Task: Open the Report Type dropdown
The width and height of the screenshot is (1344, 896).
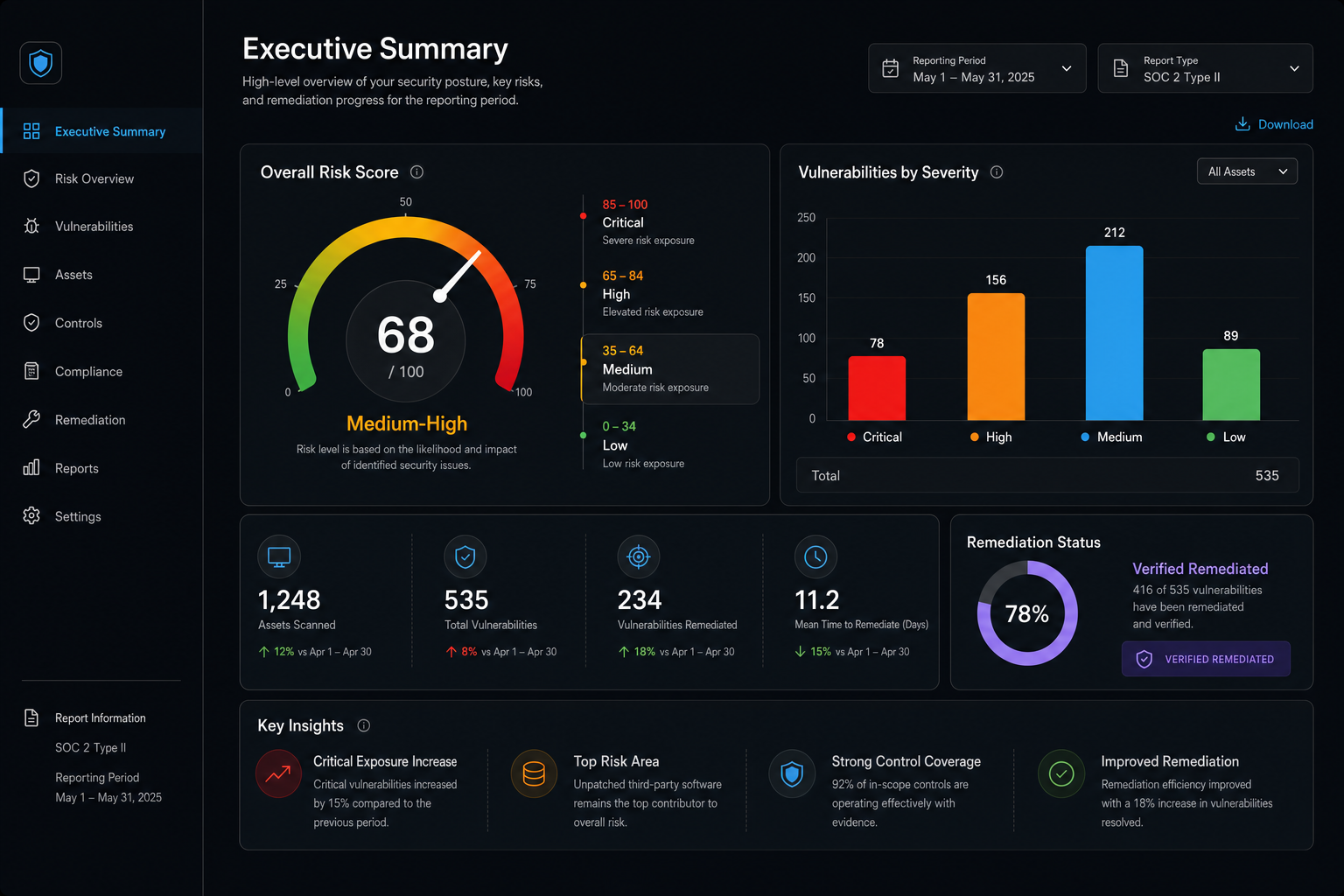Action: (1206, 68)
